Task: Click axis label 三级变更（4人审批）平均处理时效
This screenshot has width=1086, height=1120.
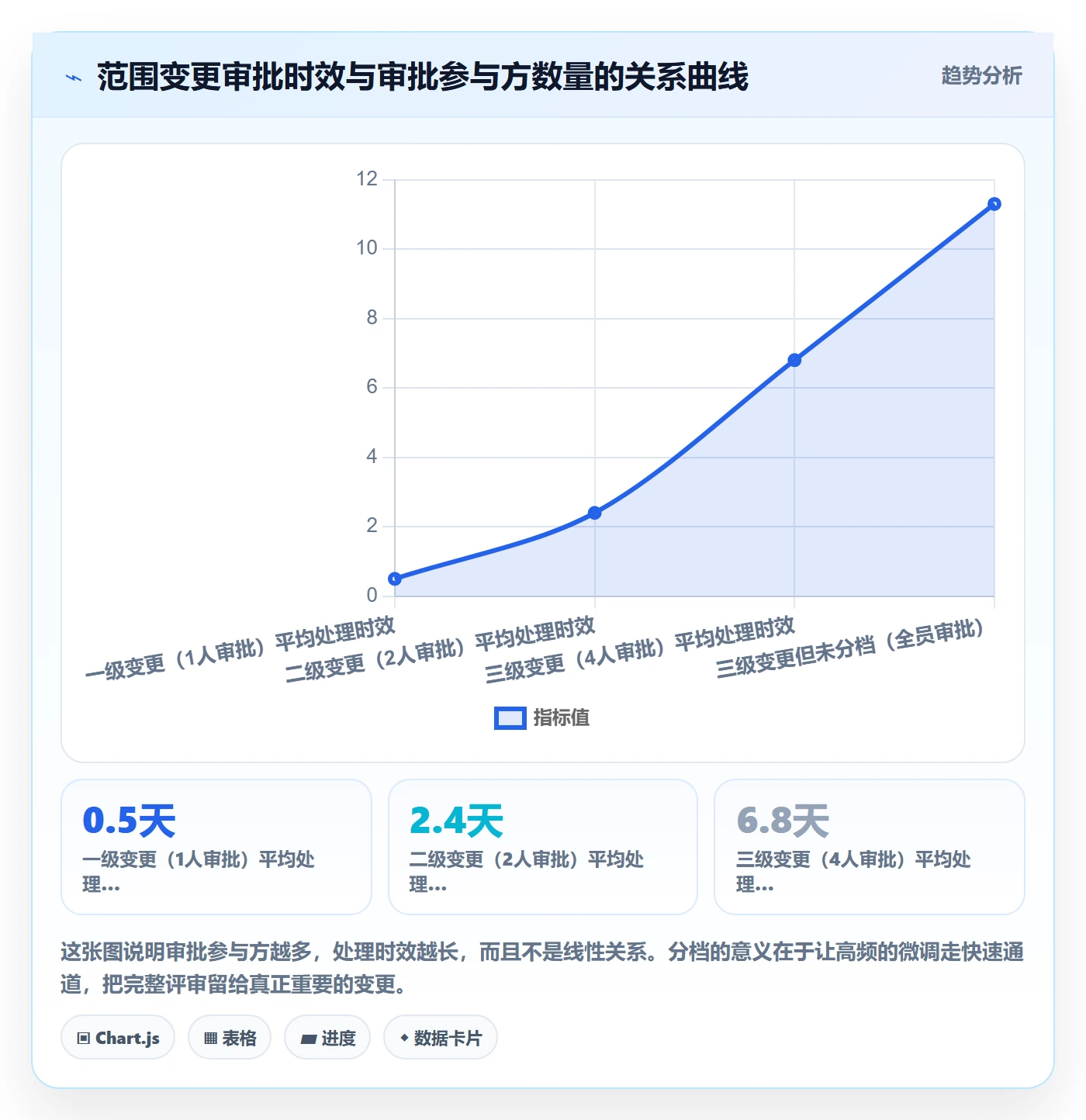Action: (x=640, y=649)
